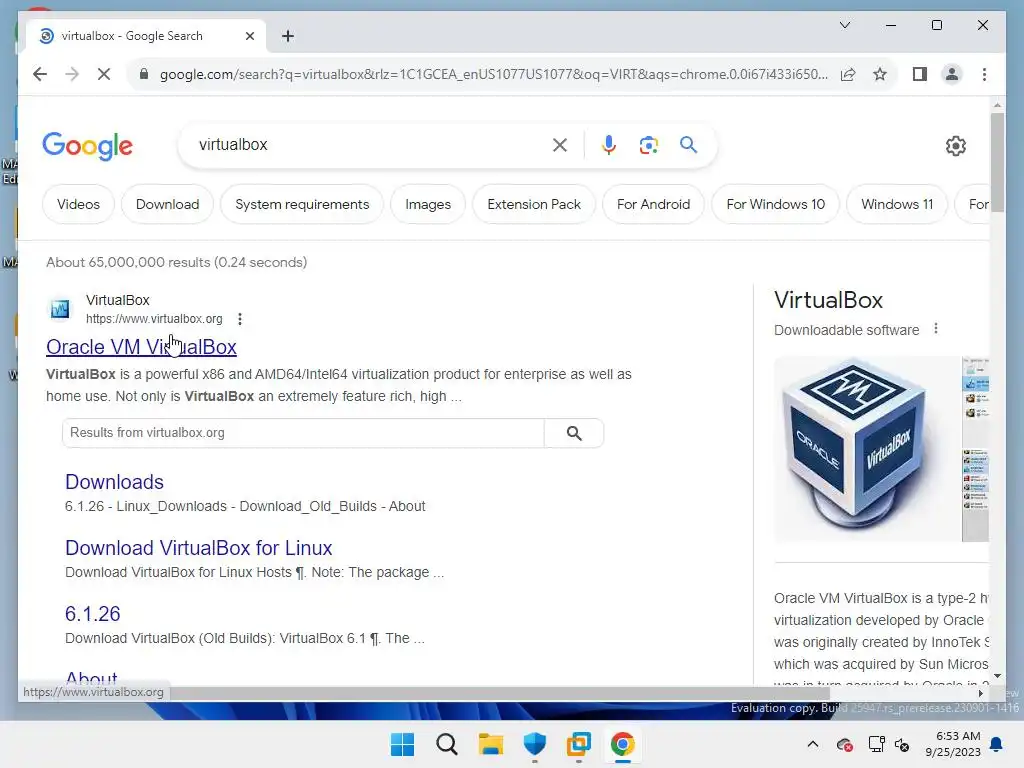Click the voice search microphone icon
Viewport: 1024px width, 768px height.
(x=609, y=144)
